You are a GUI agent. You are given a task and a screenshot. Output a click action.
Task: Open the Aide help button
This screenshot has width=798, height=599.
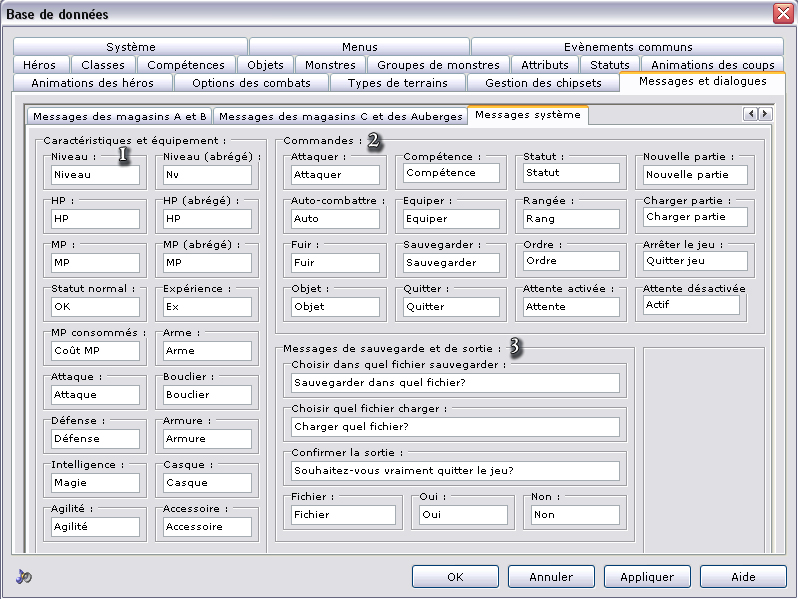[x=743, y=577]
